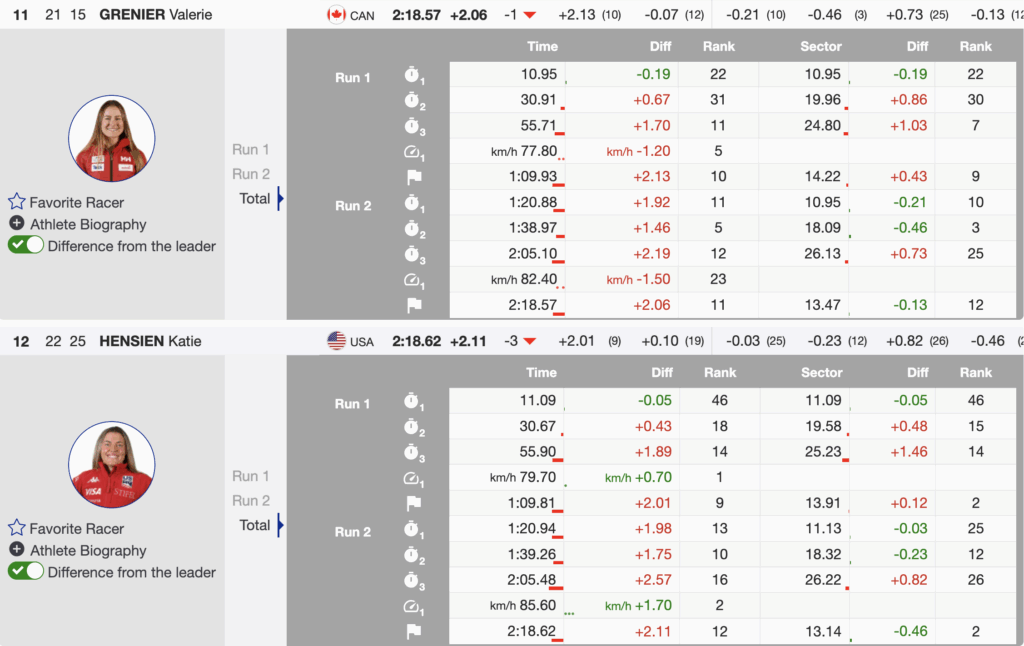Image resolution: width=1024 pixels, height=646 pixels.
Task: Toggle Hensien's Difference from the leader switch
Action: [x=26, y=572]
